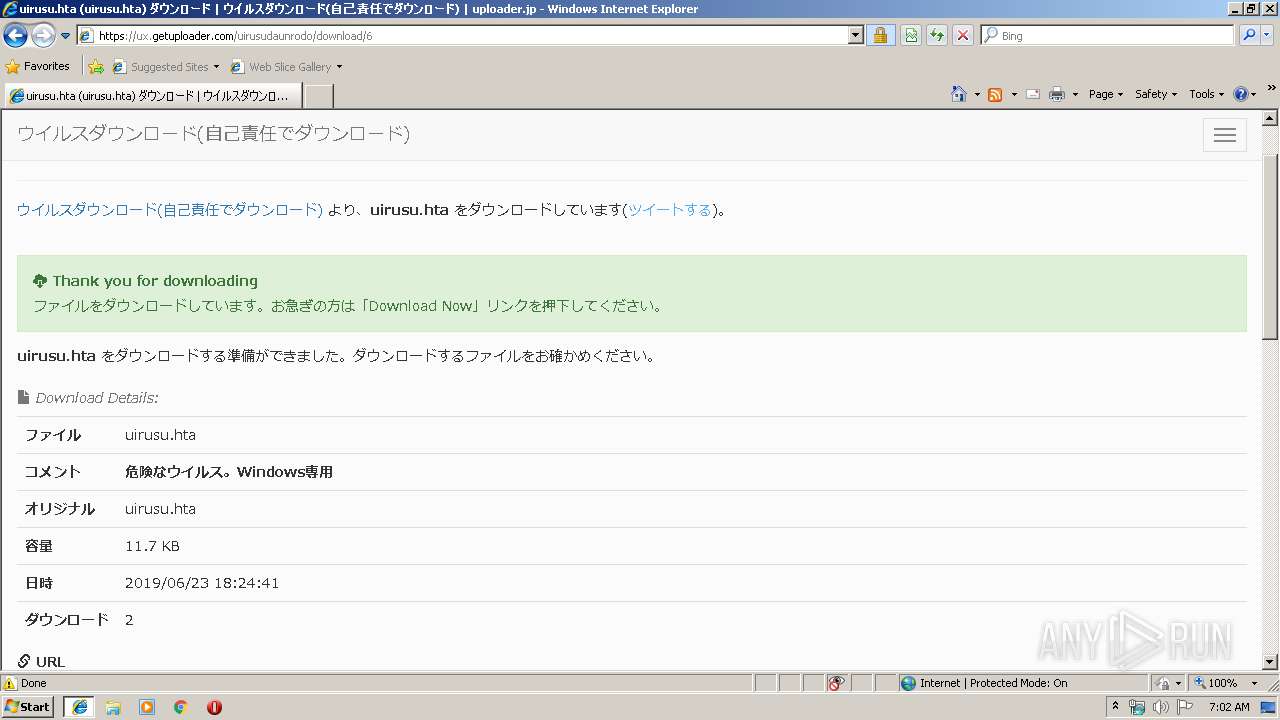Open Favorites center with the star button

38,66
